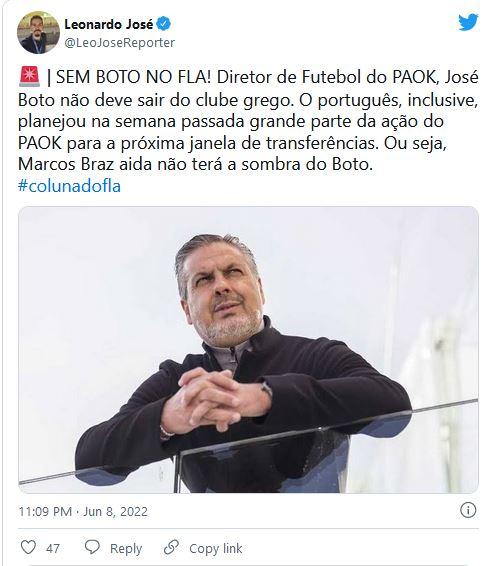Click the blue verified badge

tap(164, 24)
